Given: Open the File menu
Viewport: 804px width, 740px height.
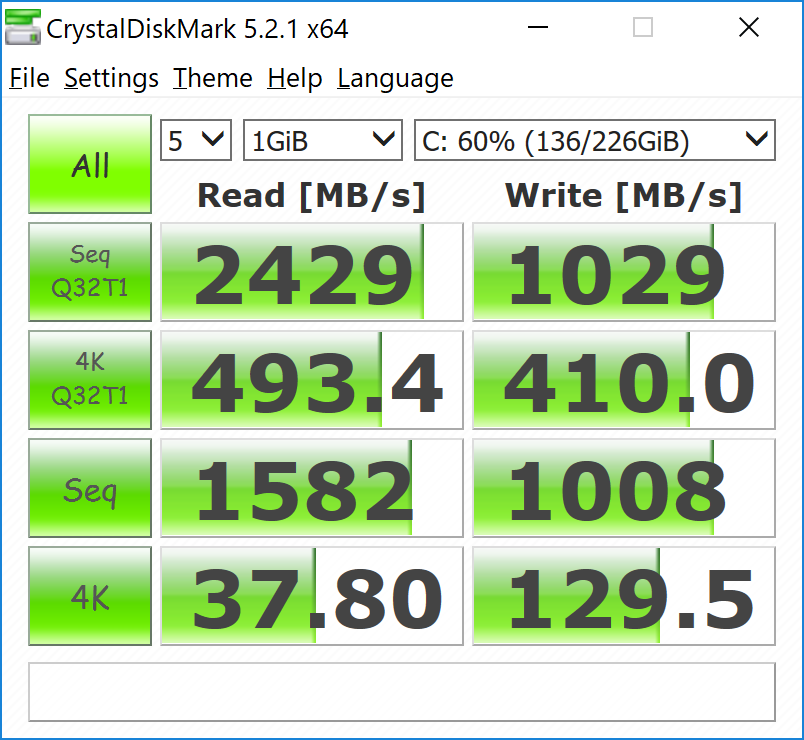Looking at the screenshot, I should click(29, 78).
